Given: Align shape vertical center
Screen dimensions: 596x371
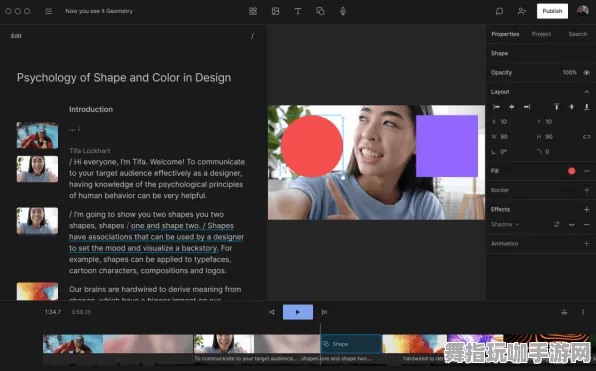Looking at the screenshot, I should (572, 107).
